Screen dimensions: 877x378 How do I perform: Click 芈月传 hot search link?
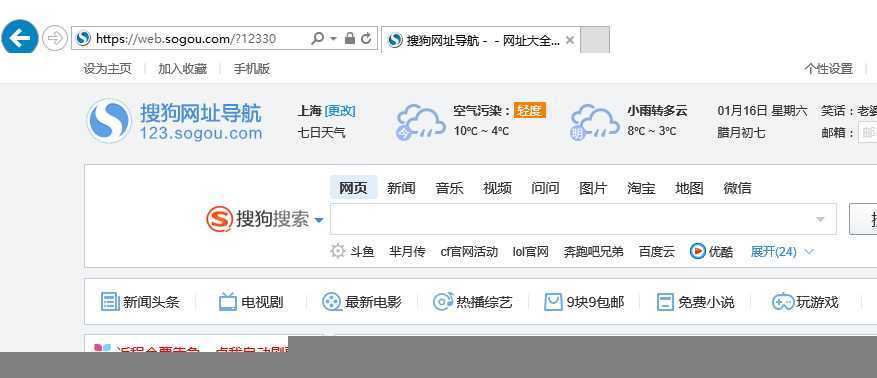click(x=407, y=252)
